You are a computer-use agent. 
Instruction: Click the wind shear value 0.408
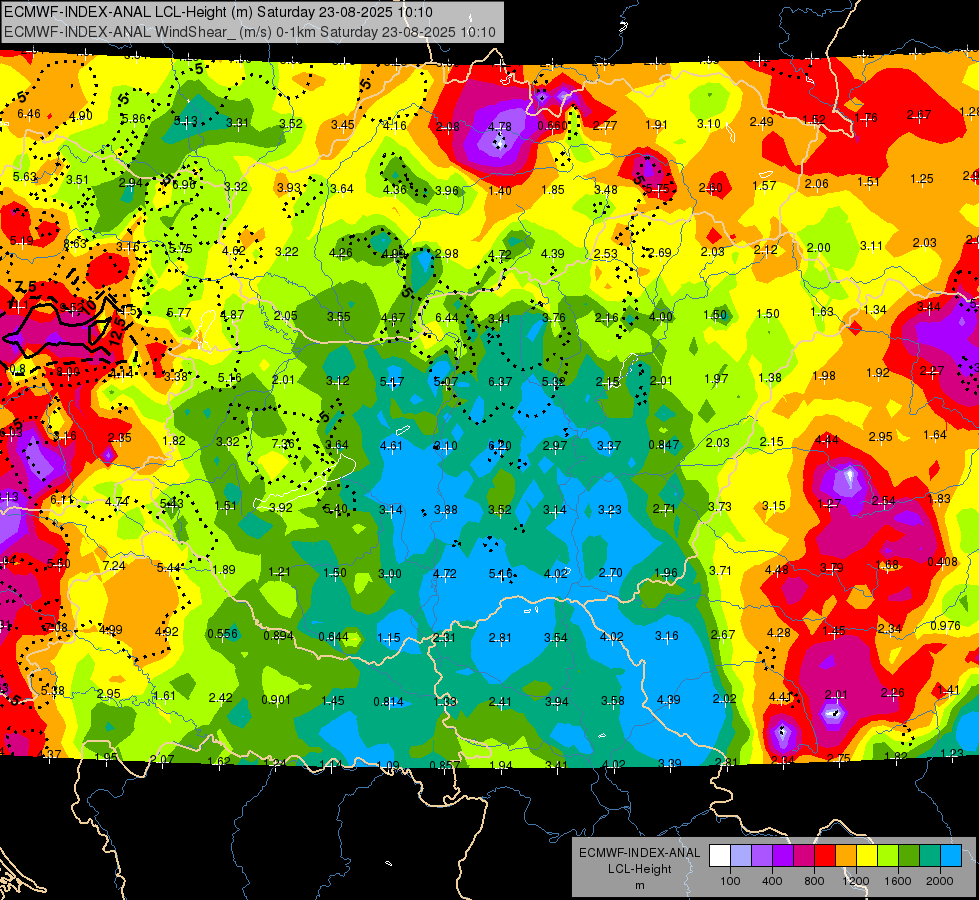click(942, 561)
